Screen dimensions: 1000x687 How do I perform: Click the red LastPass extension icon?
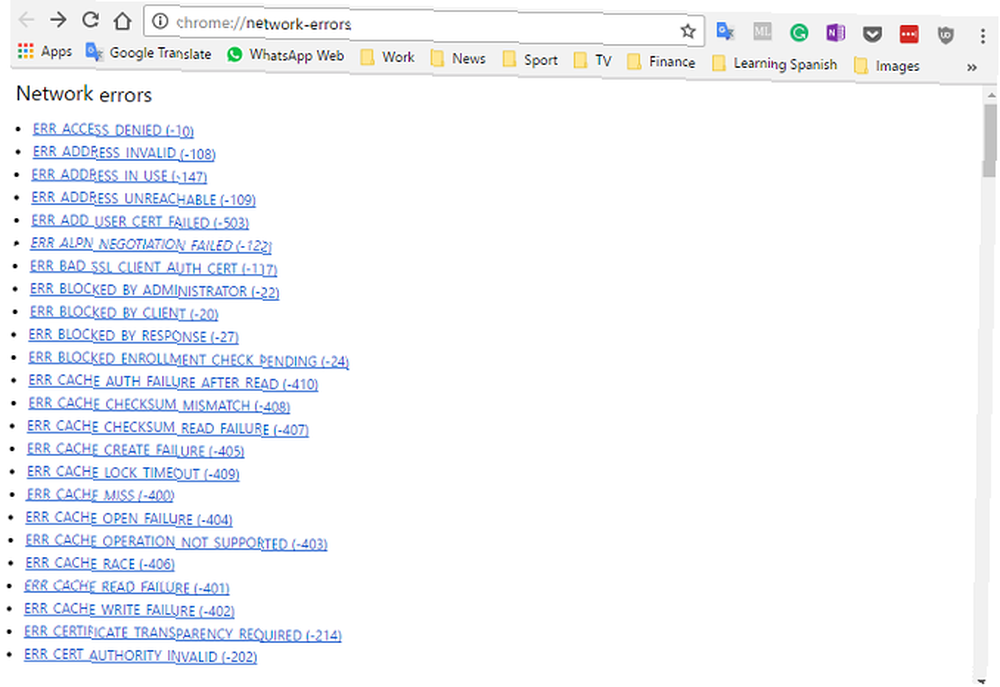(909, 34)
